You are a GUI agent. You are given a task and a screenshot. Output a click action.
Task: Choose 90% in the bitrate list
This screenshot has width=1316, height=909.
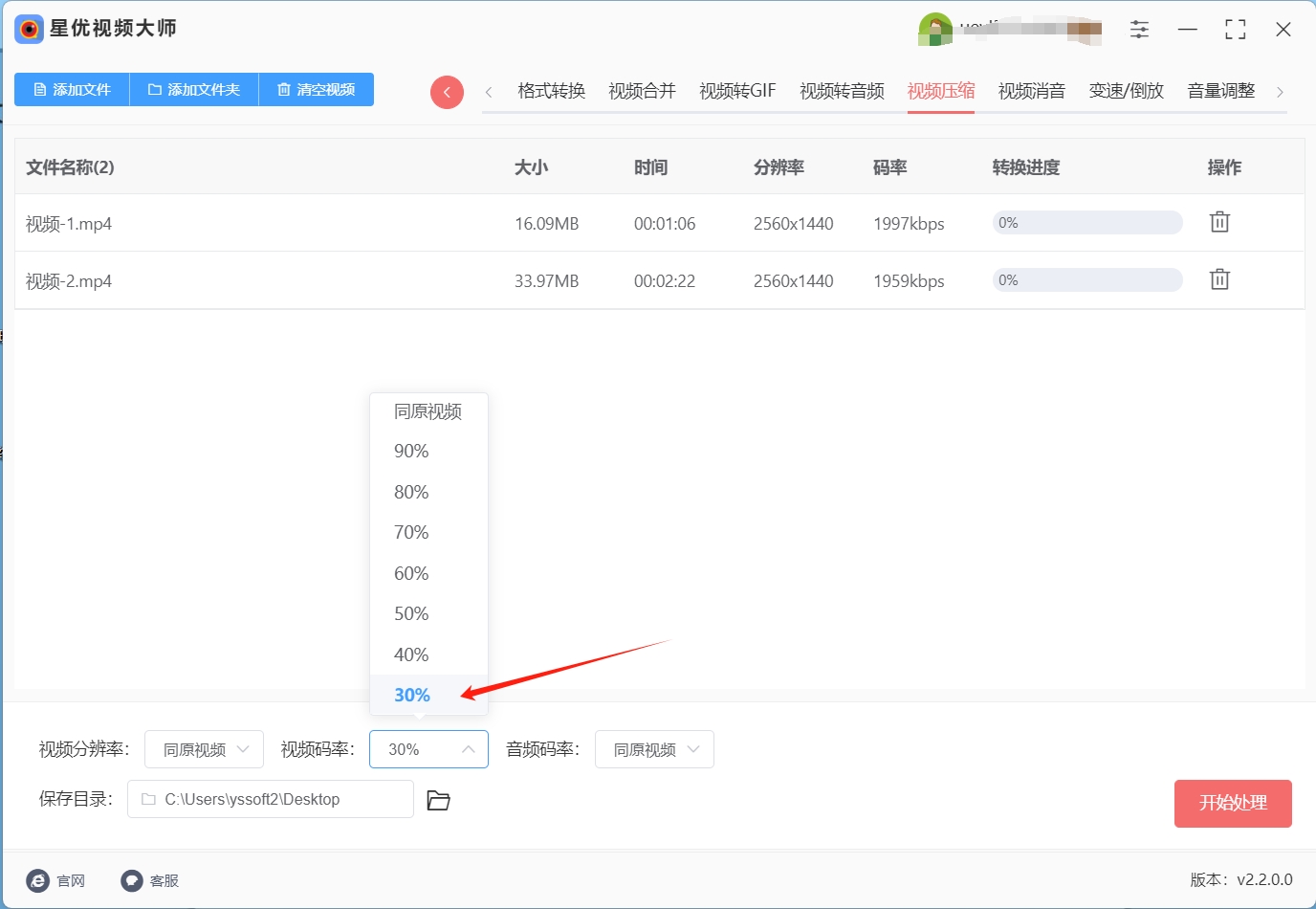[x=428, y=451]
